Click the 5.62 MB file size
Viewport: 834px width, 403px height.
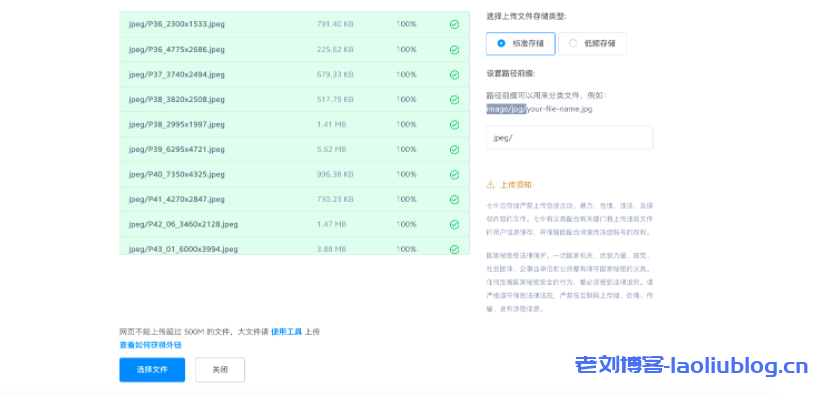pyautogui.click(x=331, y=149)
